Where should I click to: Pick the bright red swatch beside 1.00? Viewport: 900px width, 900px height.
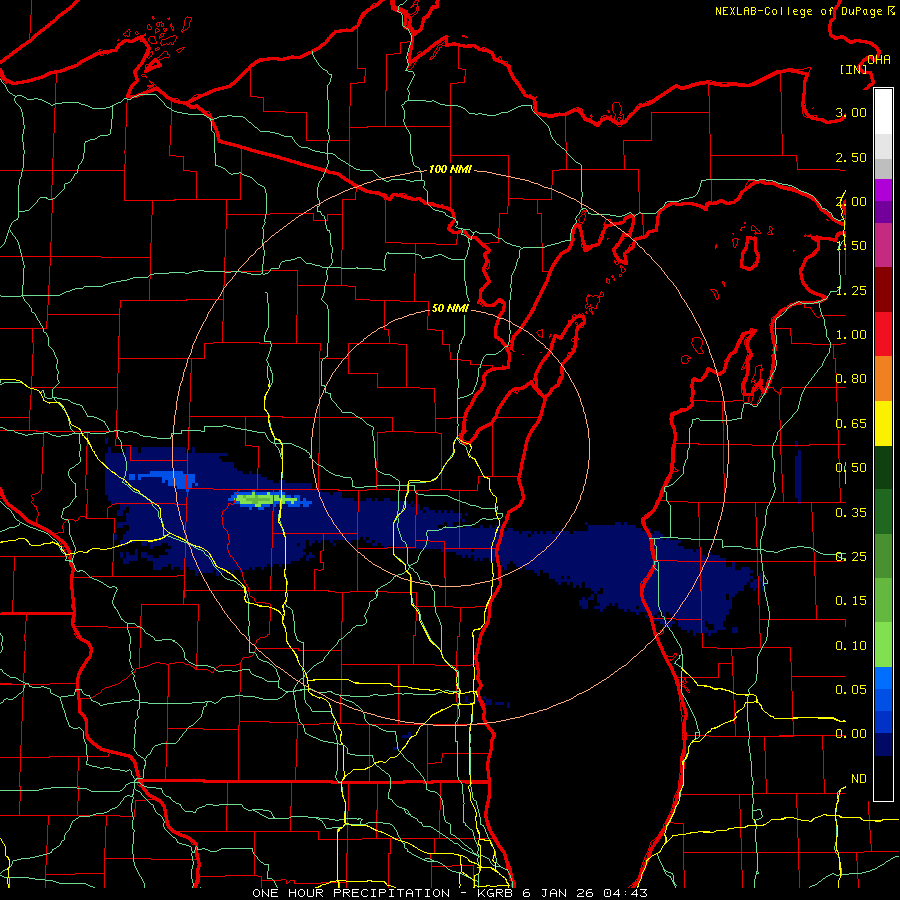[x=883, y=334]
